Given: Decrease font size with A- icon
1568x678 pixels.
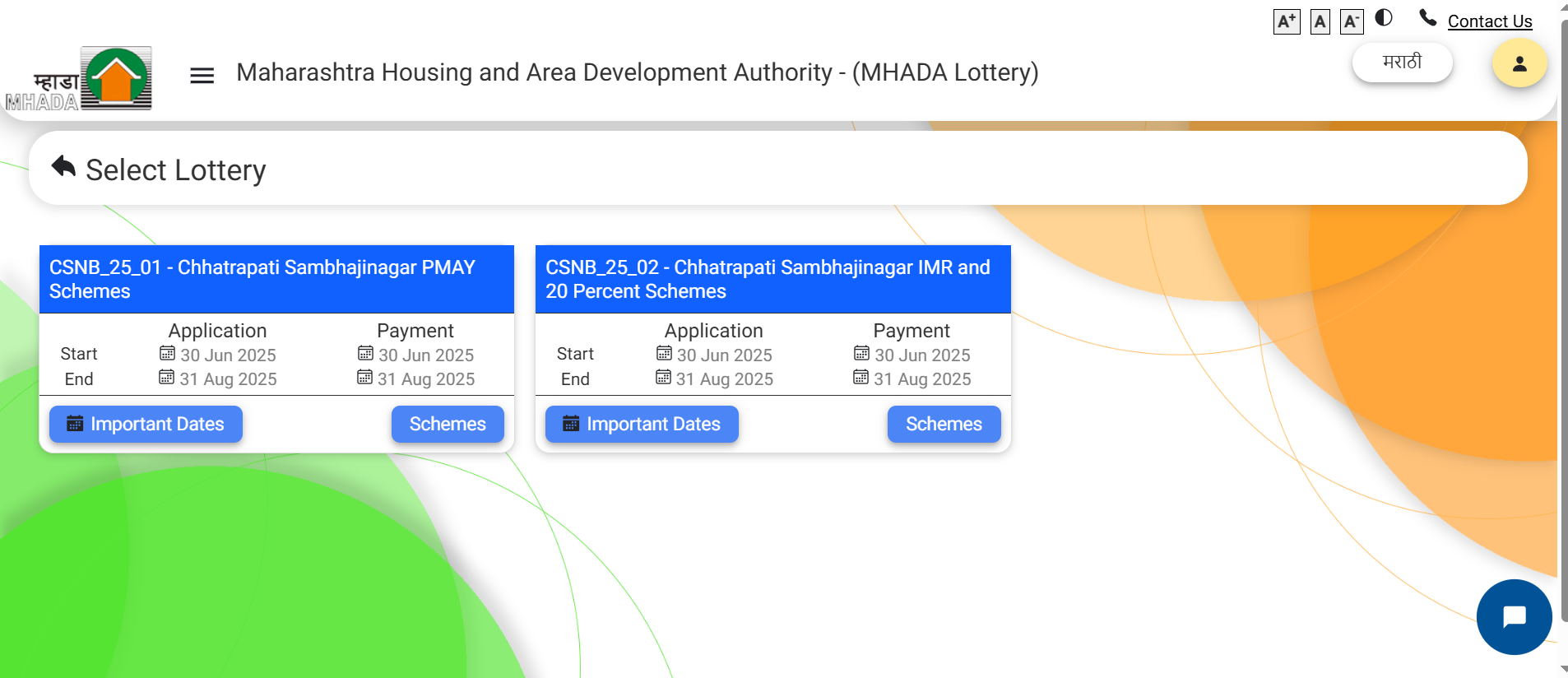Looking at the screenshot, I should 1352,21.
